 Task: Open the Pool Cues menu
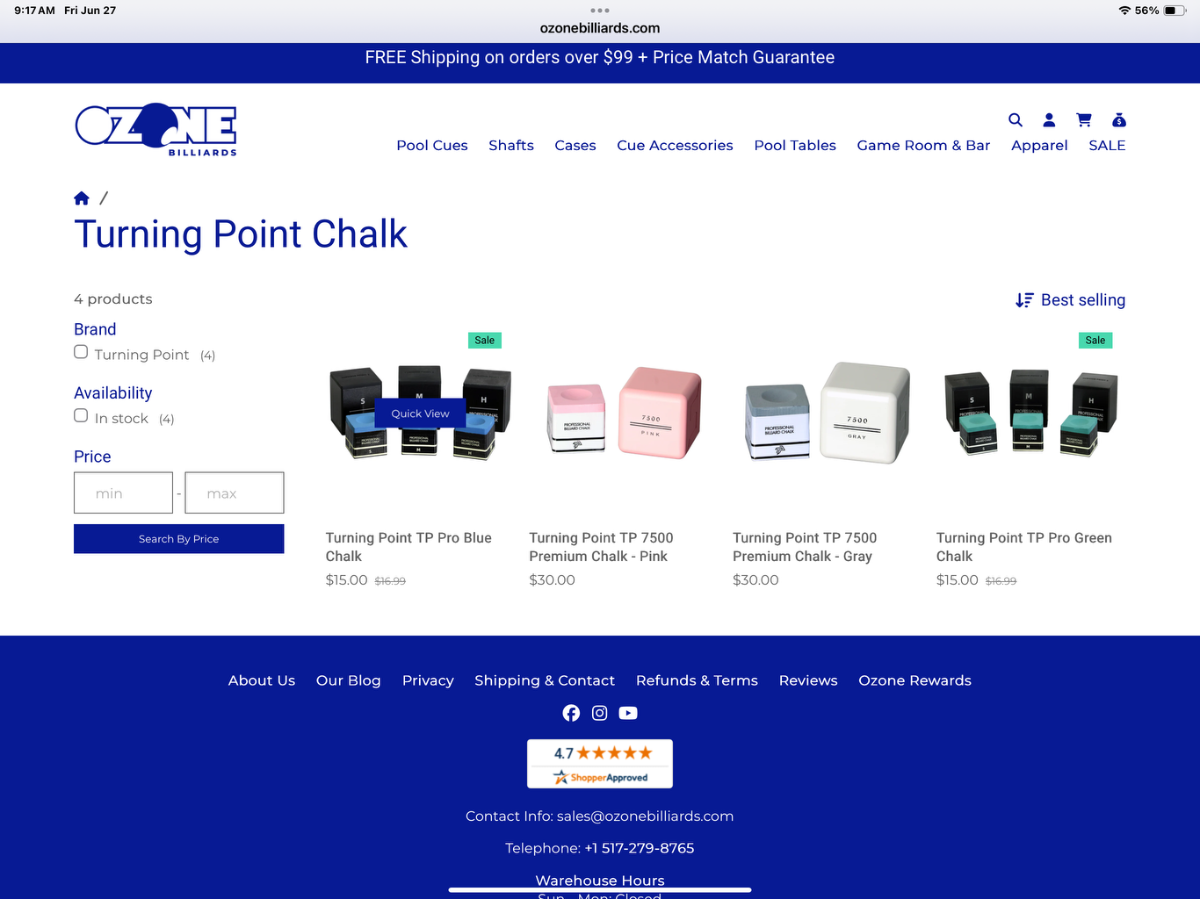click(432, 145)
